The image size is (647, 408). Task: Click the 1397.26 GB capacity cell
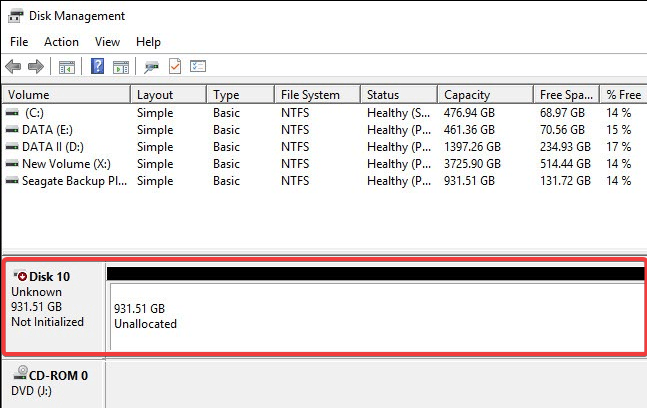pyautogui.click(x=472, y=147)
